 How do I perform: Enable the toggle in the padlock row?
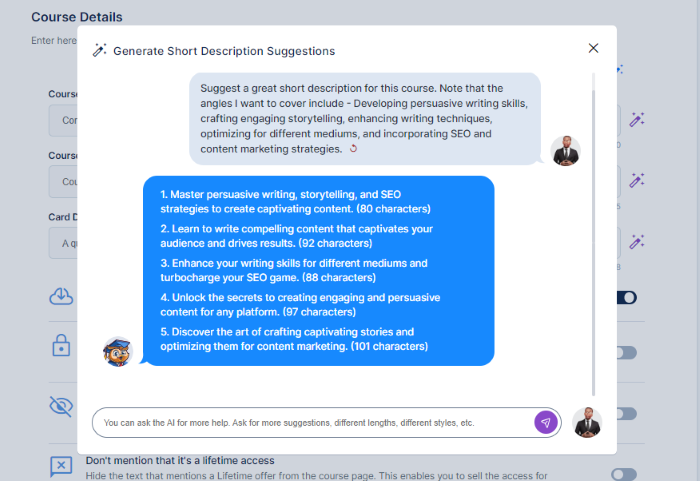[627, 353]
